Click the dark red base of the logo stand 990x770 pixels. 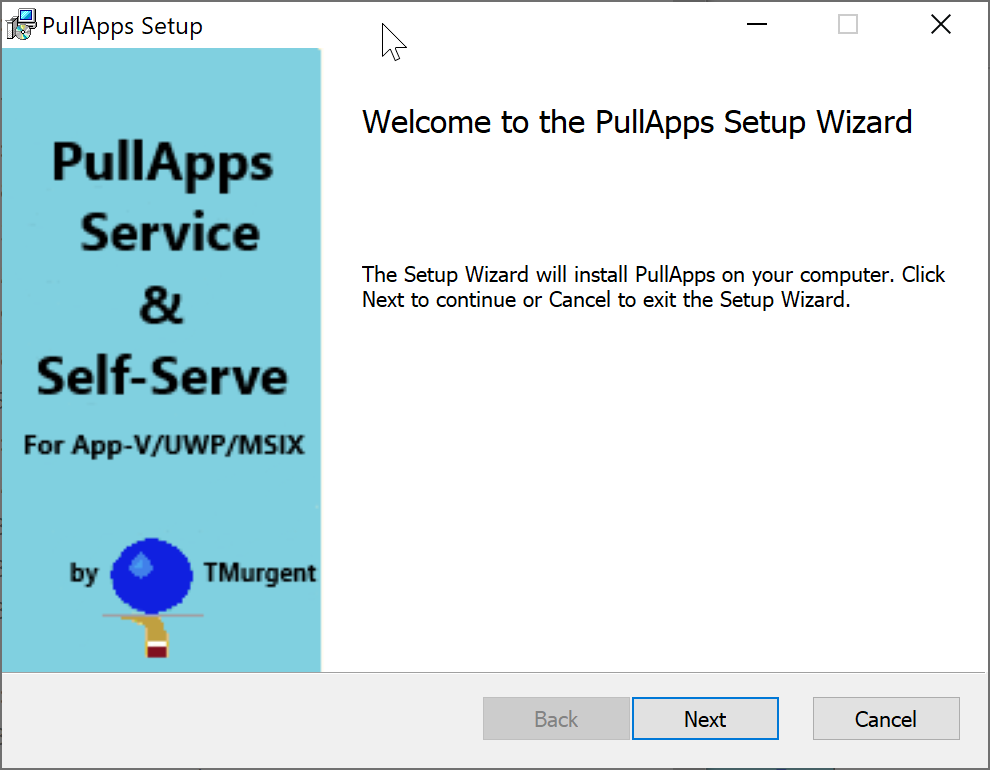157,652
